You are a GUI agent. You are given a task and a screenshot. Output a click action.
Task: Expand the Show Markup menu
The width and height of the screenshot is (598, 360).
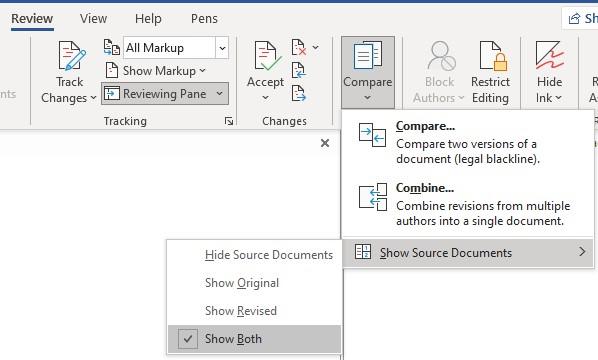[164, 71]
